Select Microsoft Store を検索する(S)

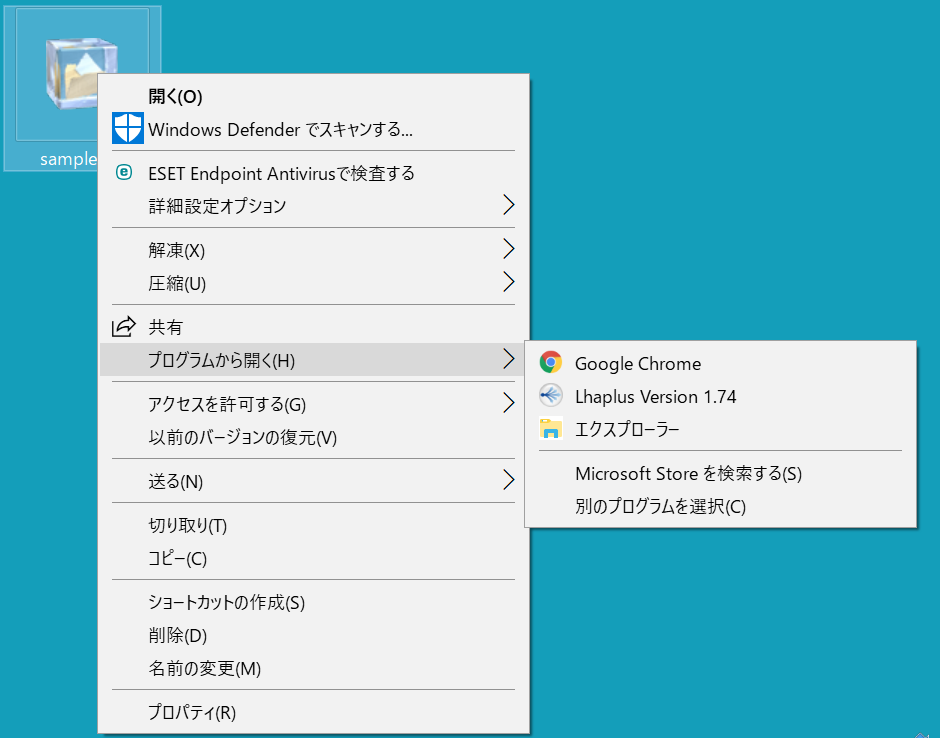(721, 474)
